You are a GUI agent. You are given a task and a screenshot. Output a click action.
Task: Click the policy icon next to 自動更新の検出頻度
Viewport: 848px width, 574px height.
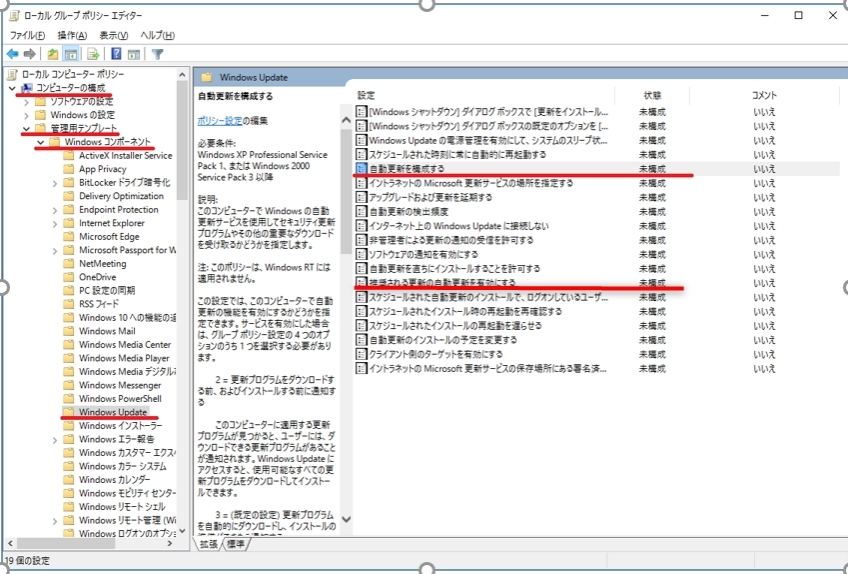click(x=361, y=212)
